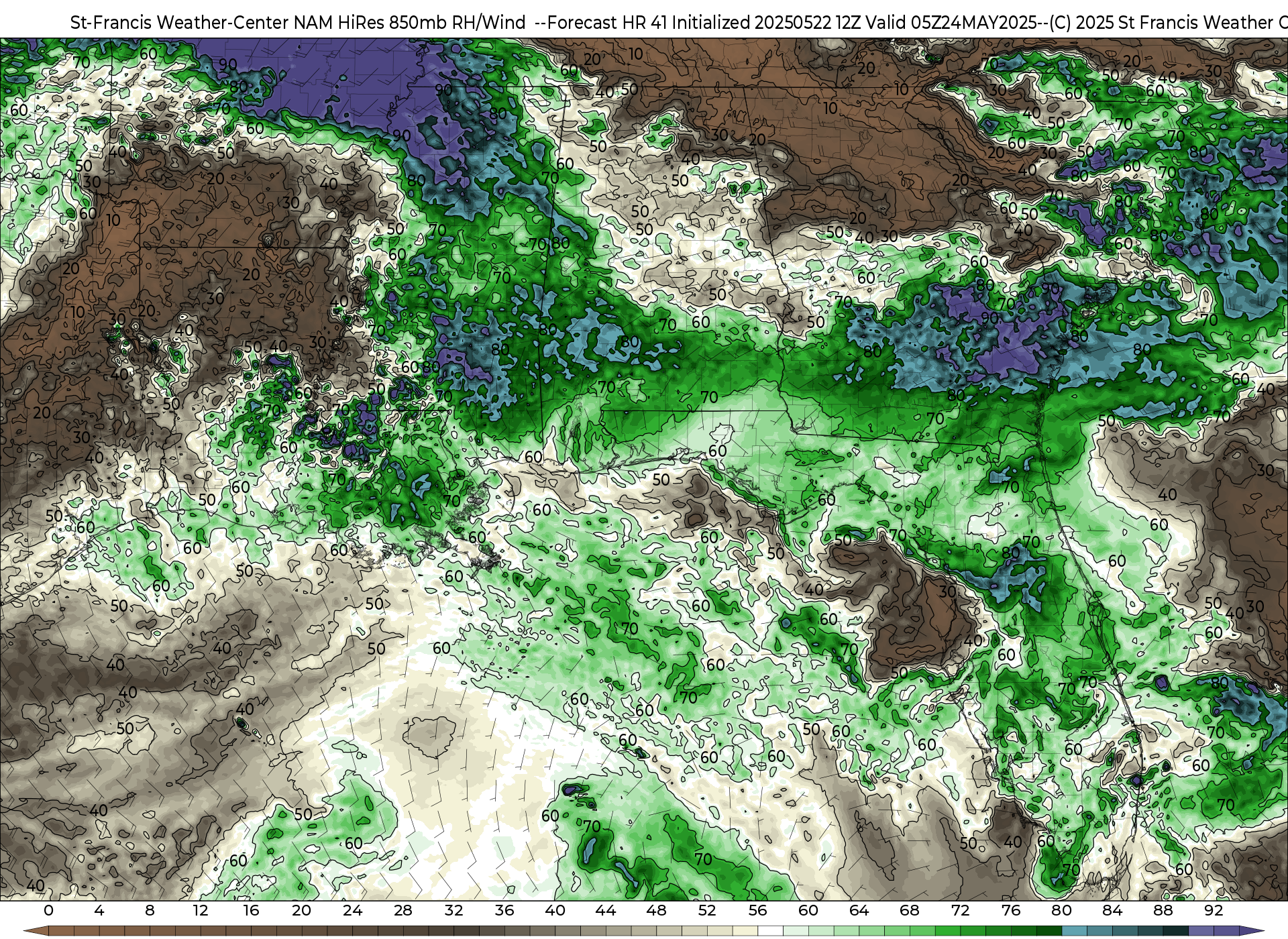Click the '76' label on colorbar scale

(x=1011, y=910)
